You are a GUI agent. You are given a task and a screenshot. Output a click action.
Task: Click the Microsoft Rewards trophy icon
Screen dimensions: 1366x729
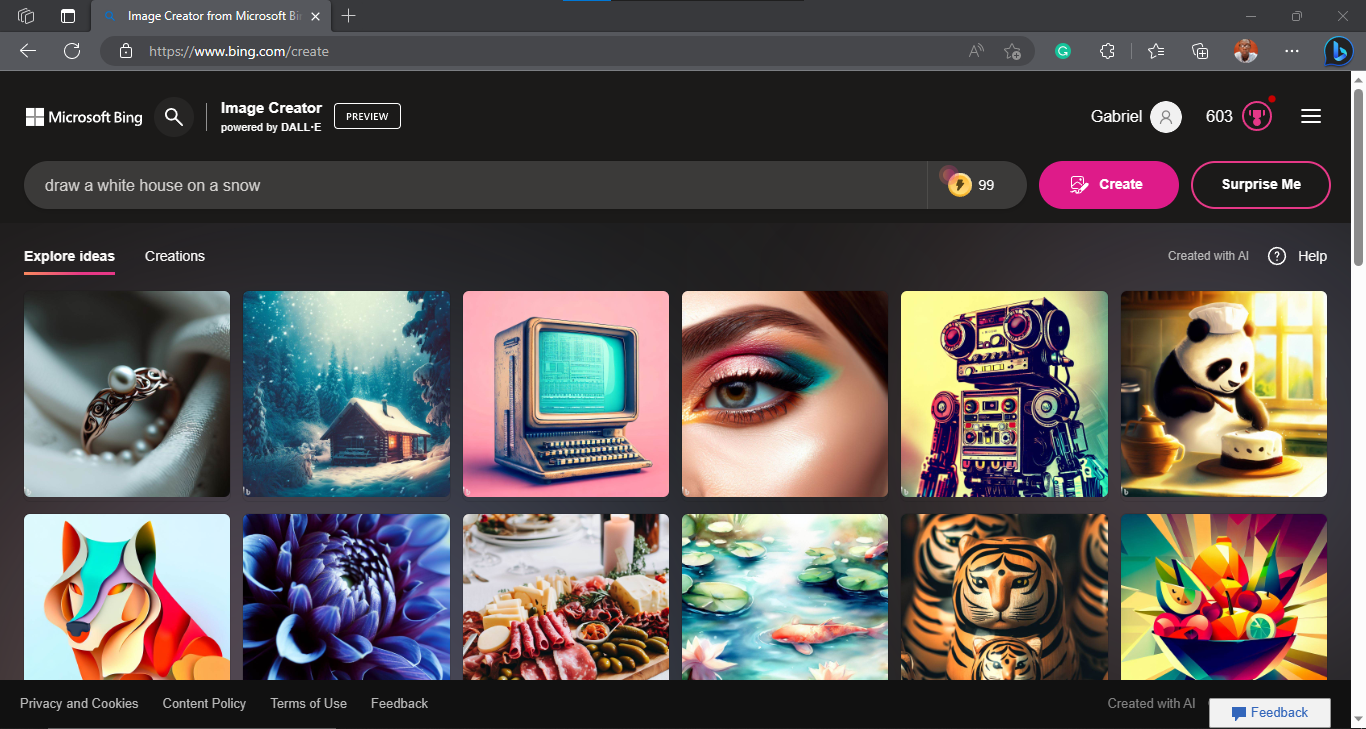[x=1257, y=116]
